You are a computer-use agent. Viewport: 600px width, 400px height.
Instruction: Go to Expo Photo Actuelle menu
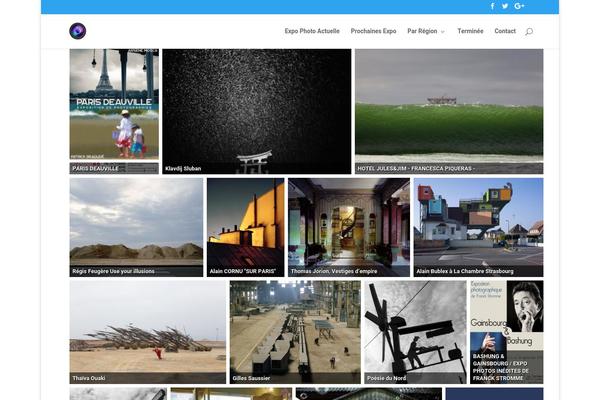pyautogui.click(x=312, y=31)
